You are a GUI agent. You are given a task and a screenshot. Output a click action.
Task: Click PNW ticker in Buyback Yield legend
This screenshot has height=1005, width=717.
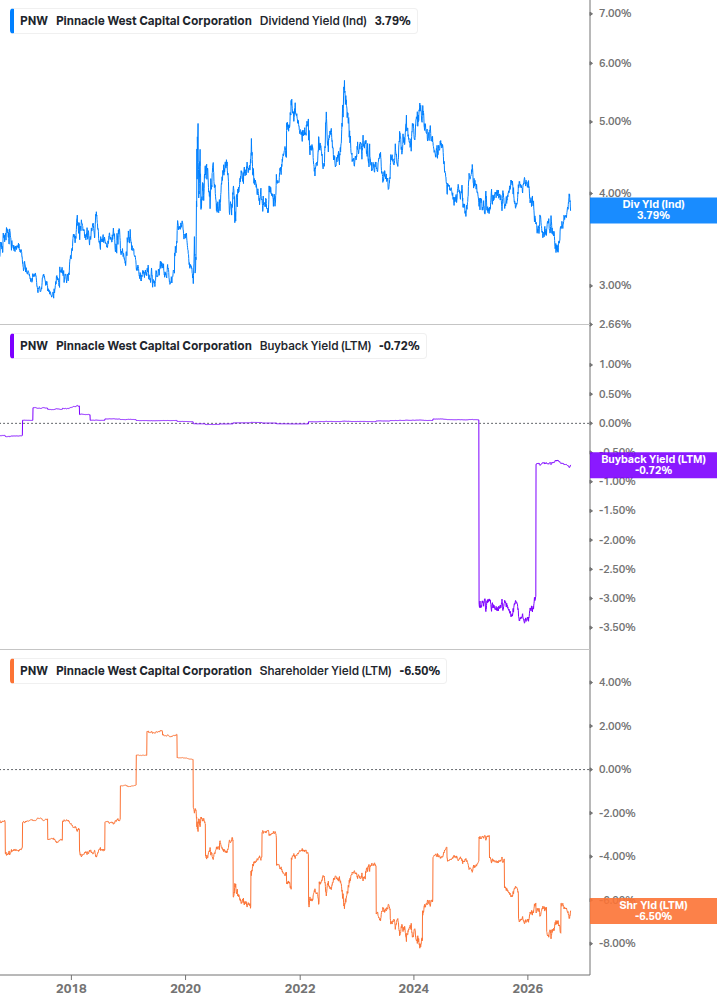pos(34,346)
